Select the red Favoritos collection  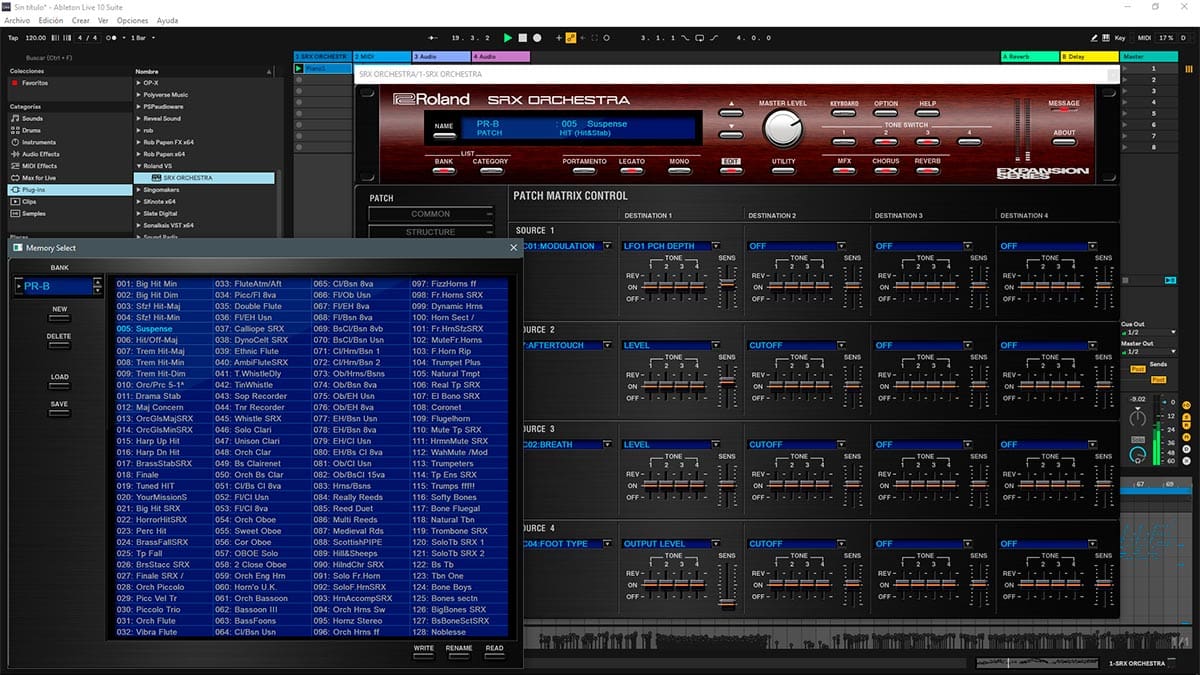(x=35, y=83)
